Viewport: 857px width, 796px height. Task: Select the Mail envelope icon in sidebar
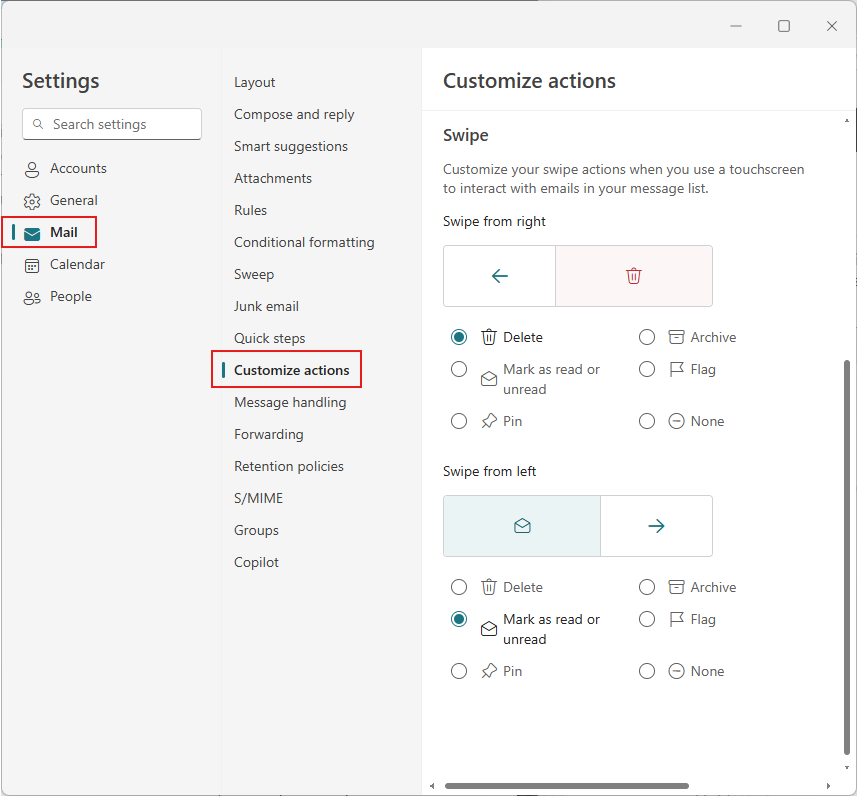[33, 232]
